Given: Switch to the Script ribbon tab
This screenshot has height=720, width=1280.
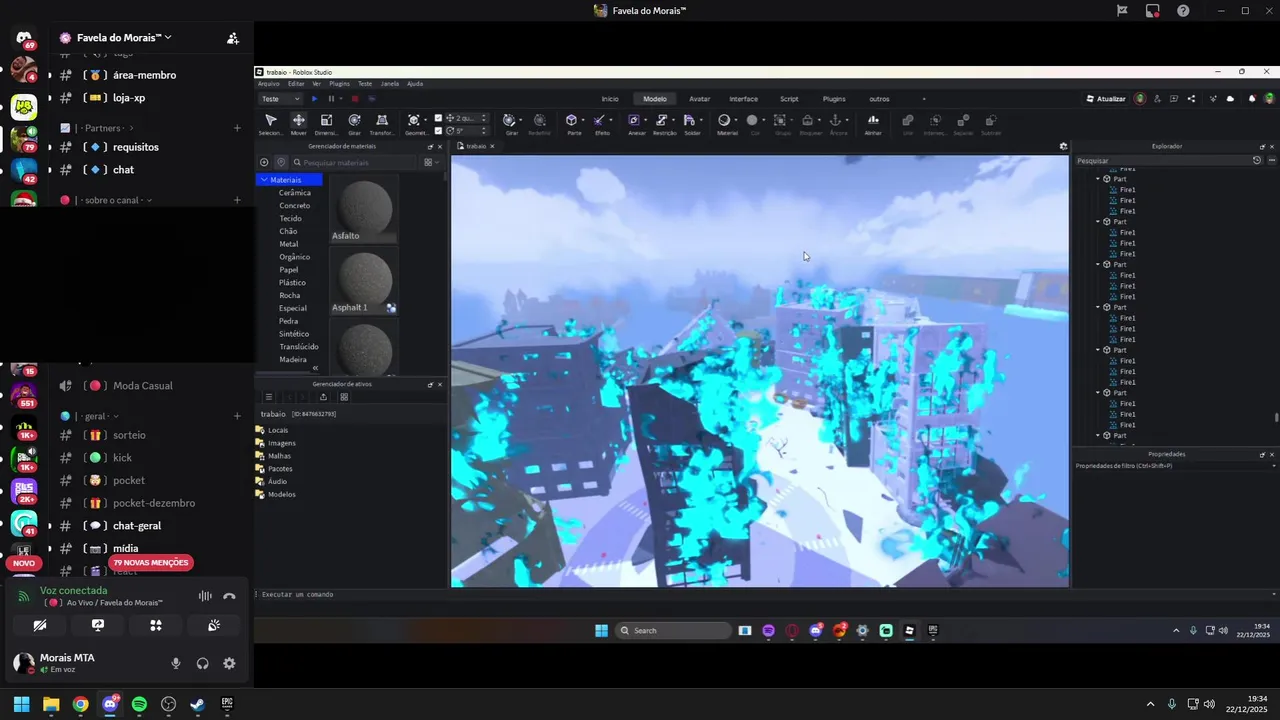Looking at the screenshot, I should [x=789, y=99].
